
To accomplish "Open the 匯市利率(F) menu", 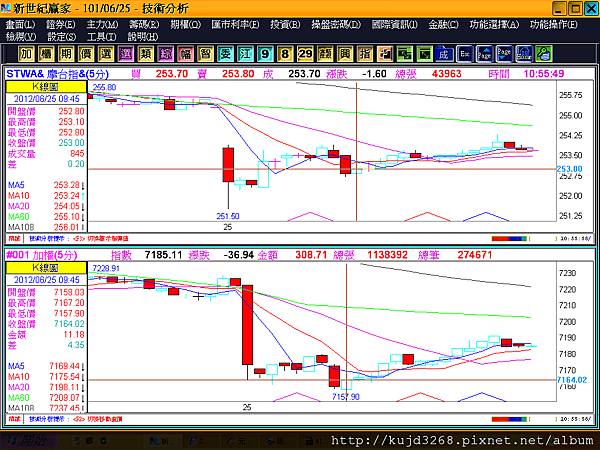I will pyautogui.click(x=235, y=24).
